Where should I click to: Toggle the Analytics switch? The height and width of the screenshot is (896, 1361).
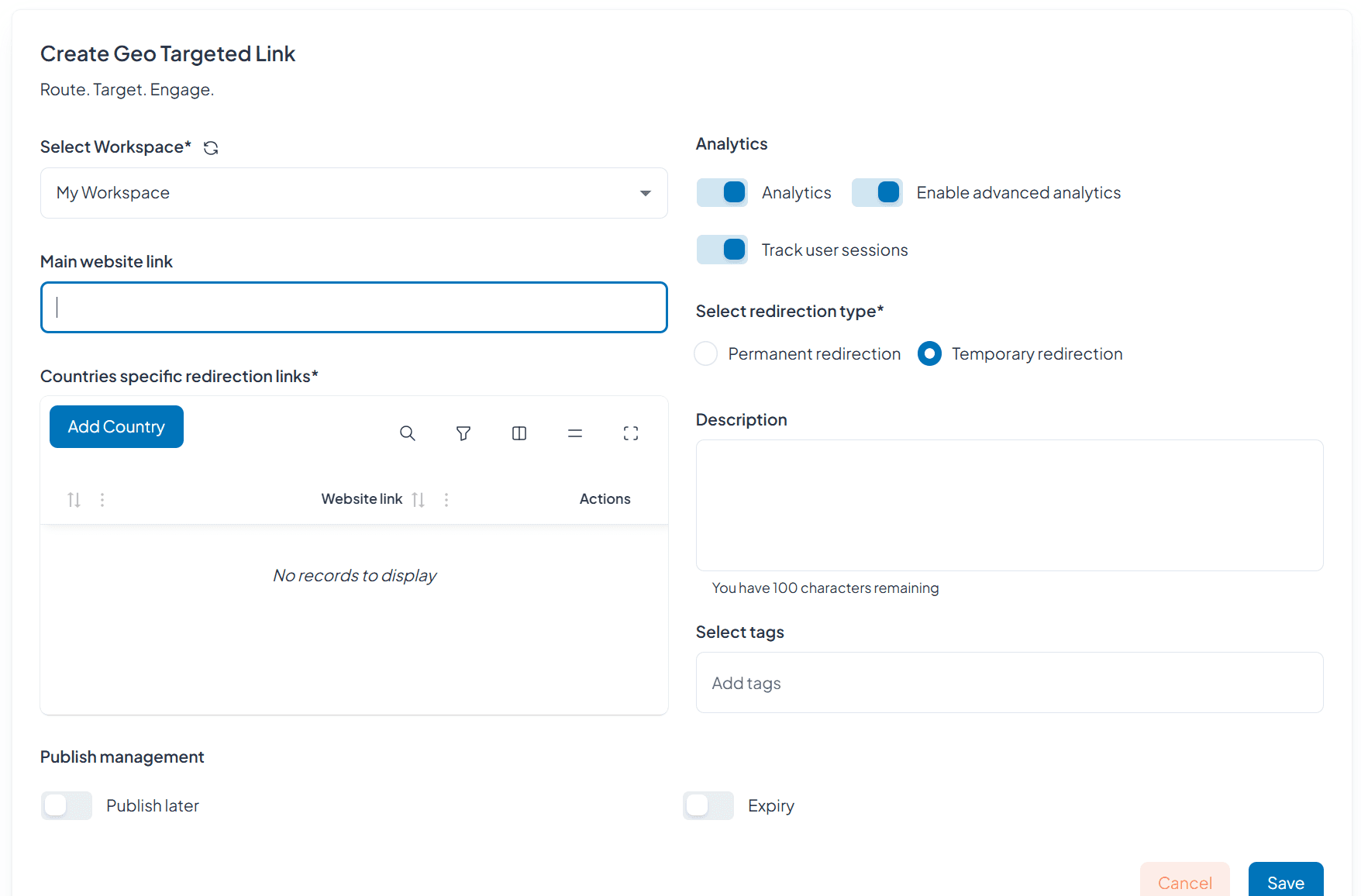722,192
